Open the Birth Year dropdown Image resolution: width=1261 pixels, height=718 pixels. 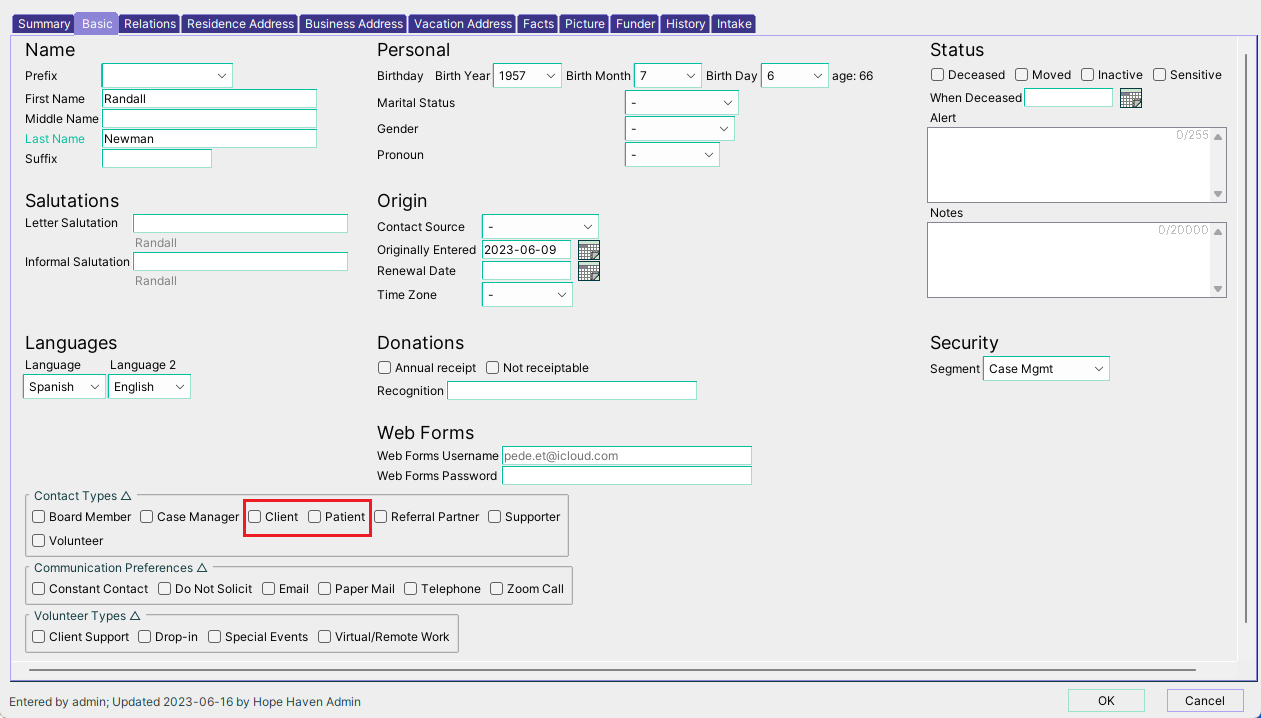click(528, 76)
